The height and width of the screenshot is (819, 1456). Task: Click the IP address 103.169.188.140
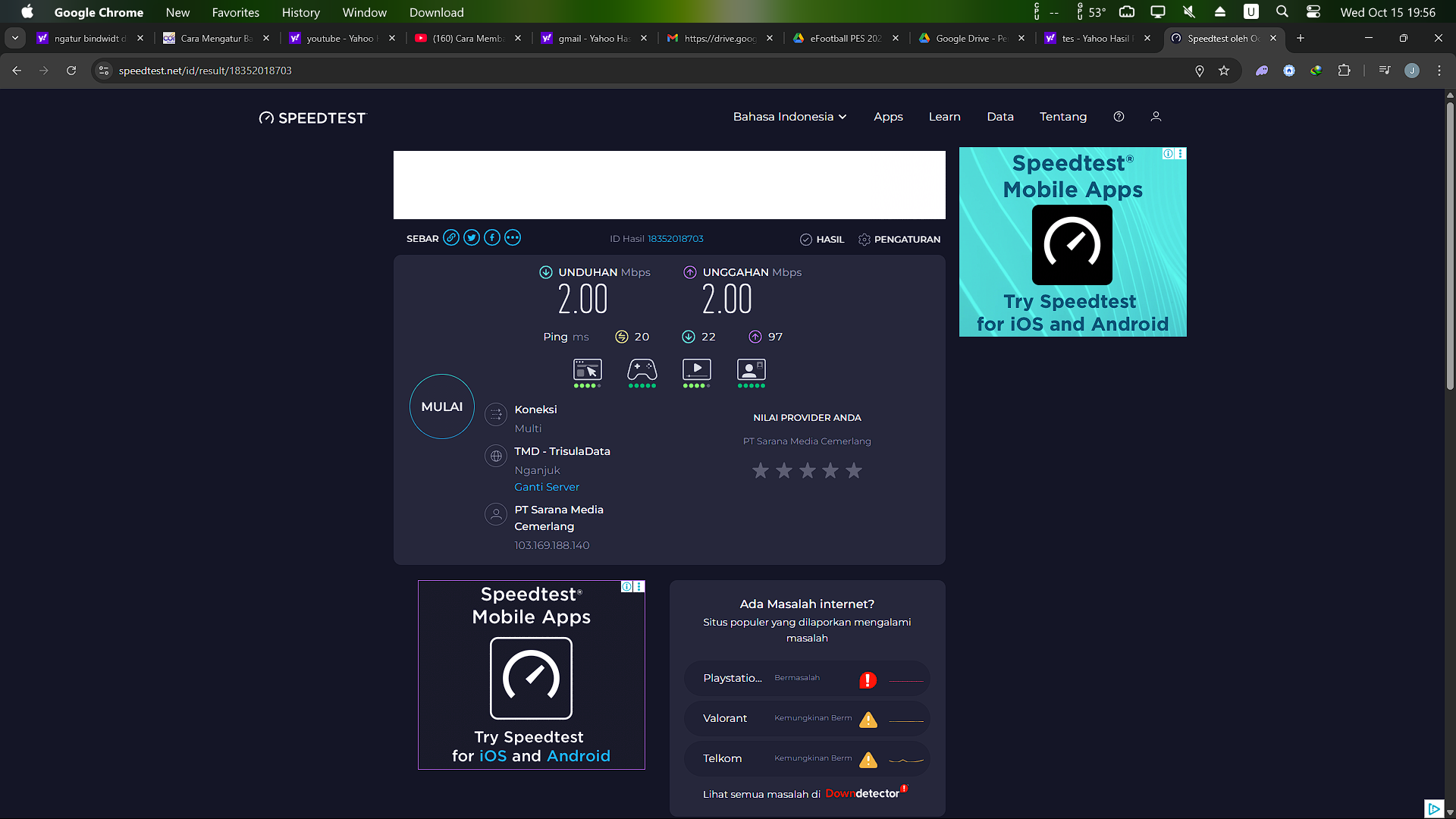552,545
